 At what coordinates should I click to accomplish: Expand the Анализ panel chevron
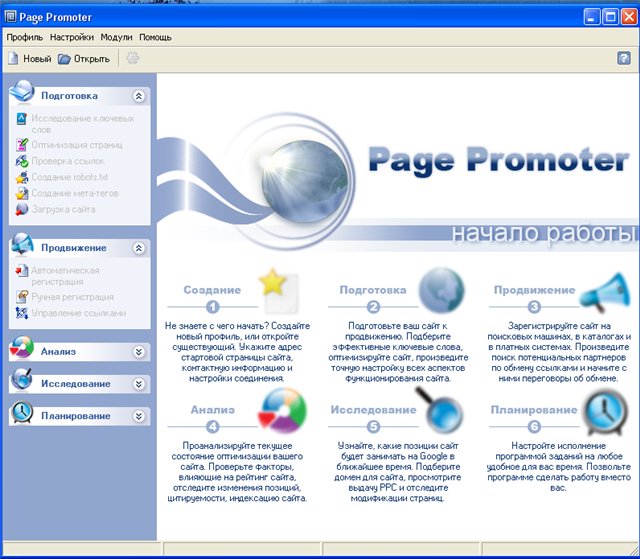(x=139, y=352)
